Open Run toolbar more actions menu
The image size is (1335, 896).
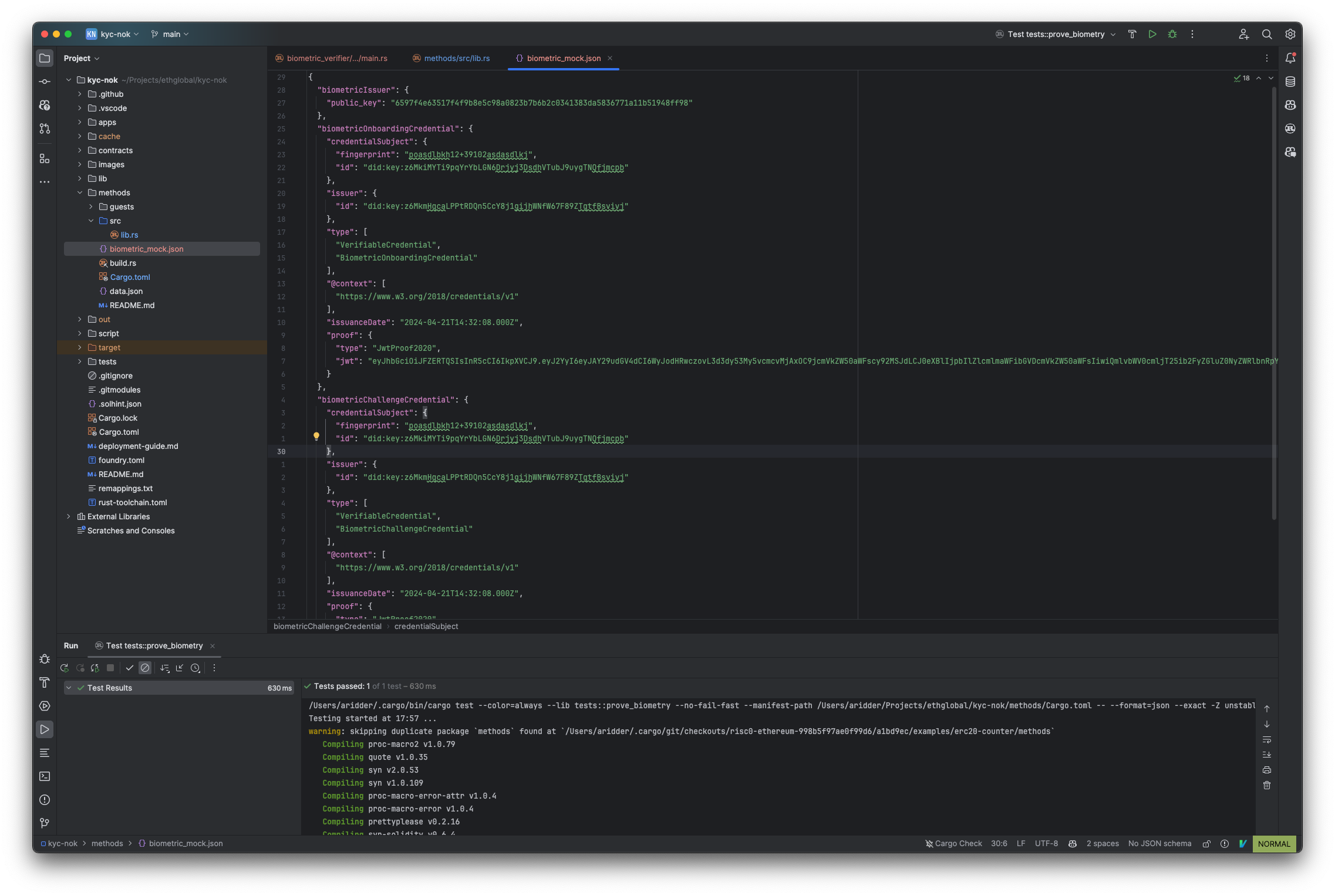click(214, 668)
